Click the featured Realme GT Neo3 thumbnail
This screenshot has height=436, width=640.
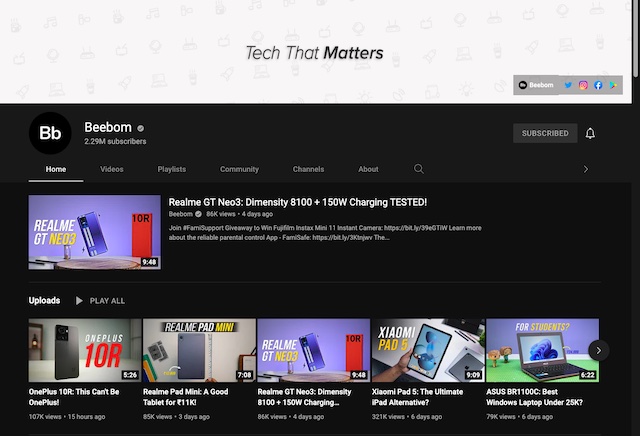click(95, 232)
